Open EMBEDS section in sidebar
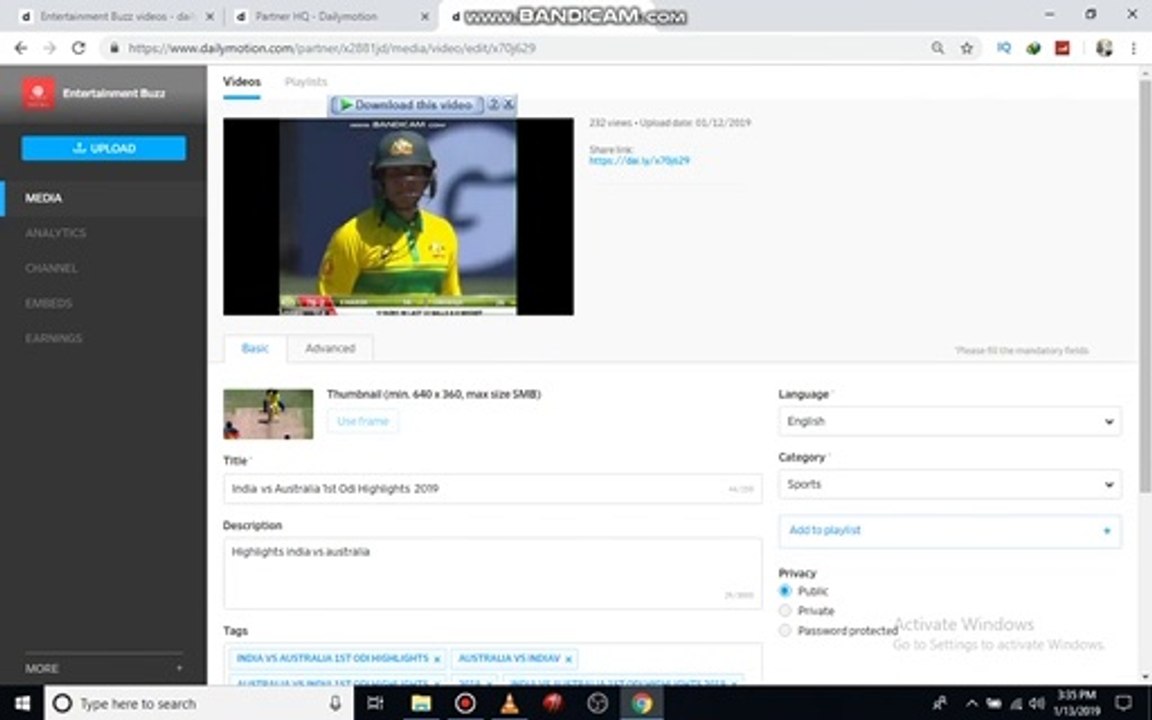This screenshot has height=720, width=1152. pyautogui.click(x=48, y=303)
